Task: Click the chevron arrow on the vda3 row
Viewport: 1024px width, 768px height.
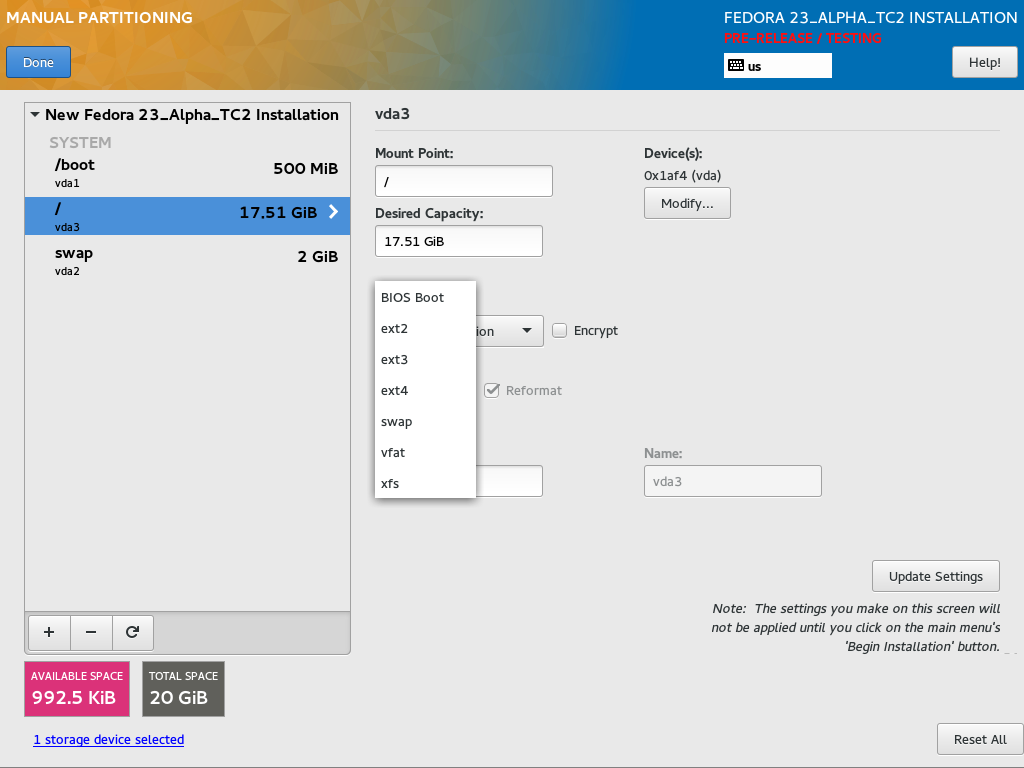Action: [x=333, y=212]
